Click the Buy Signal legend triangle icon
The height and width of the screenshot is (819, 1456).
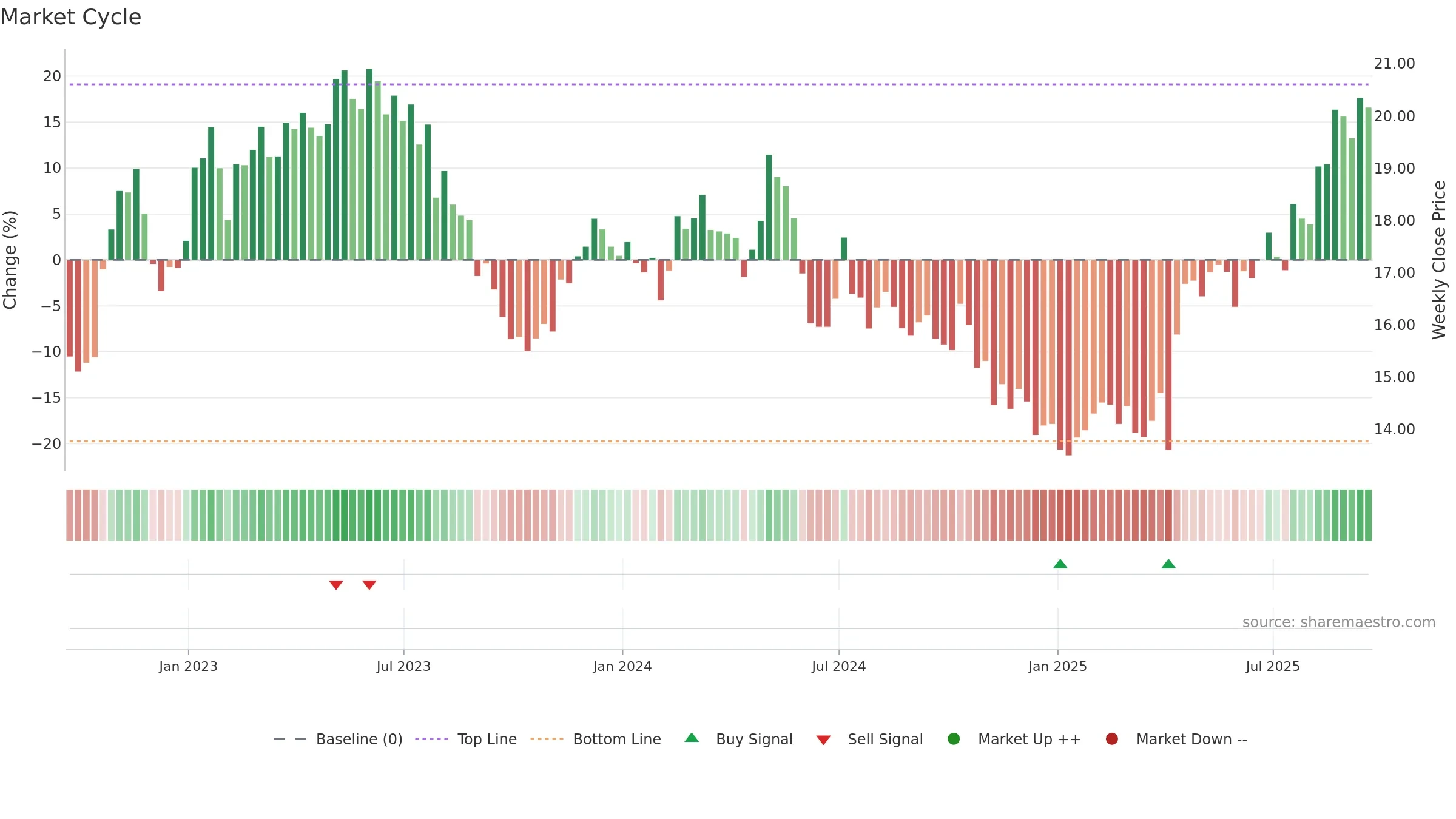coord(692,738)
